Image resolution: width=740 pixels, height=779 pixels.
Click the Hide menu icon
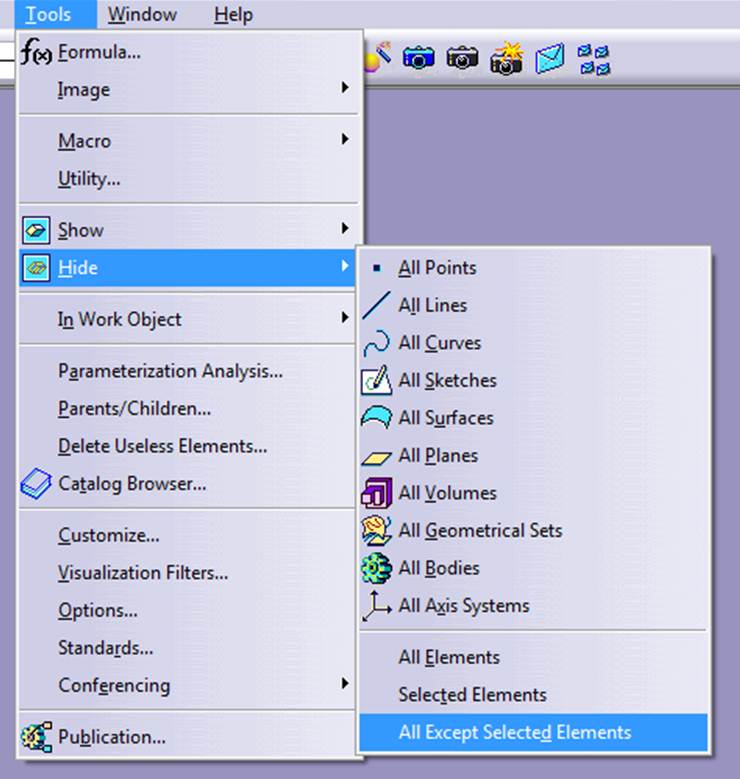[x=36, y=268]
